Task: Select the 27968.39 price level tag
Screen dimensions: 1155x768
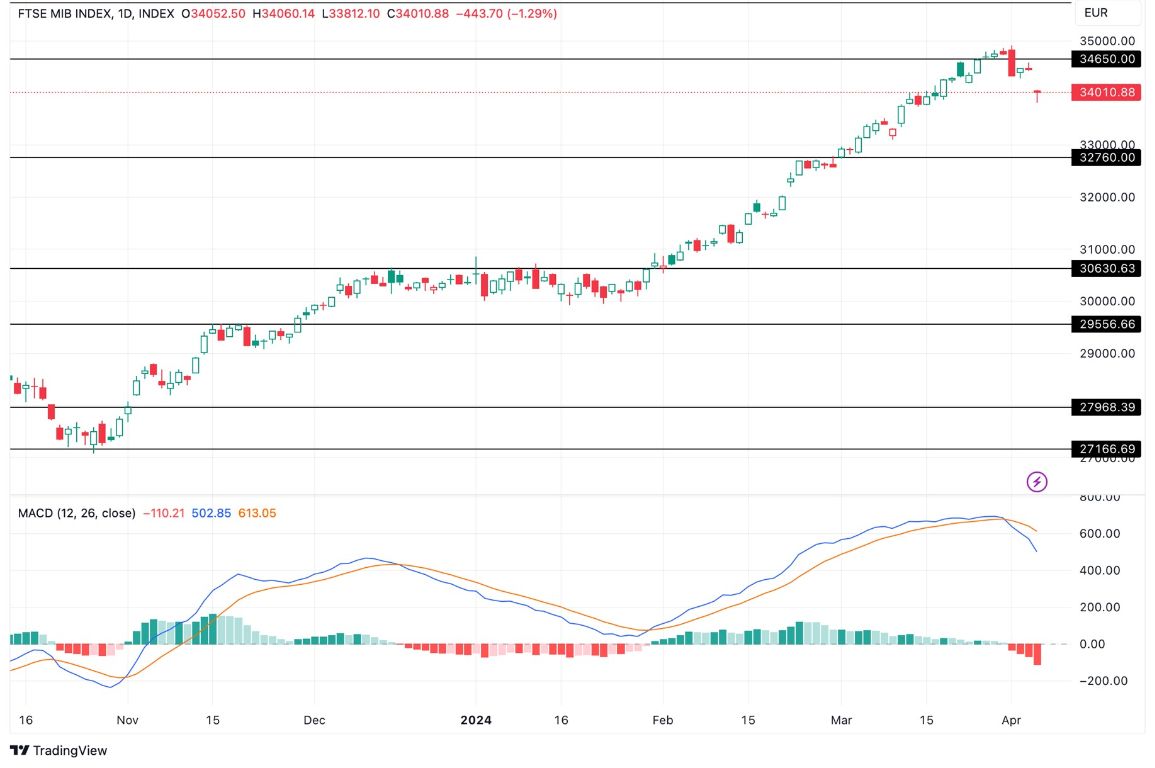Action: pos(1104,407)
